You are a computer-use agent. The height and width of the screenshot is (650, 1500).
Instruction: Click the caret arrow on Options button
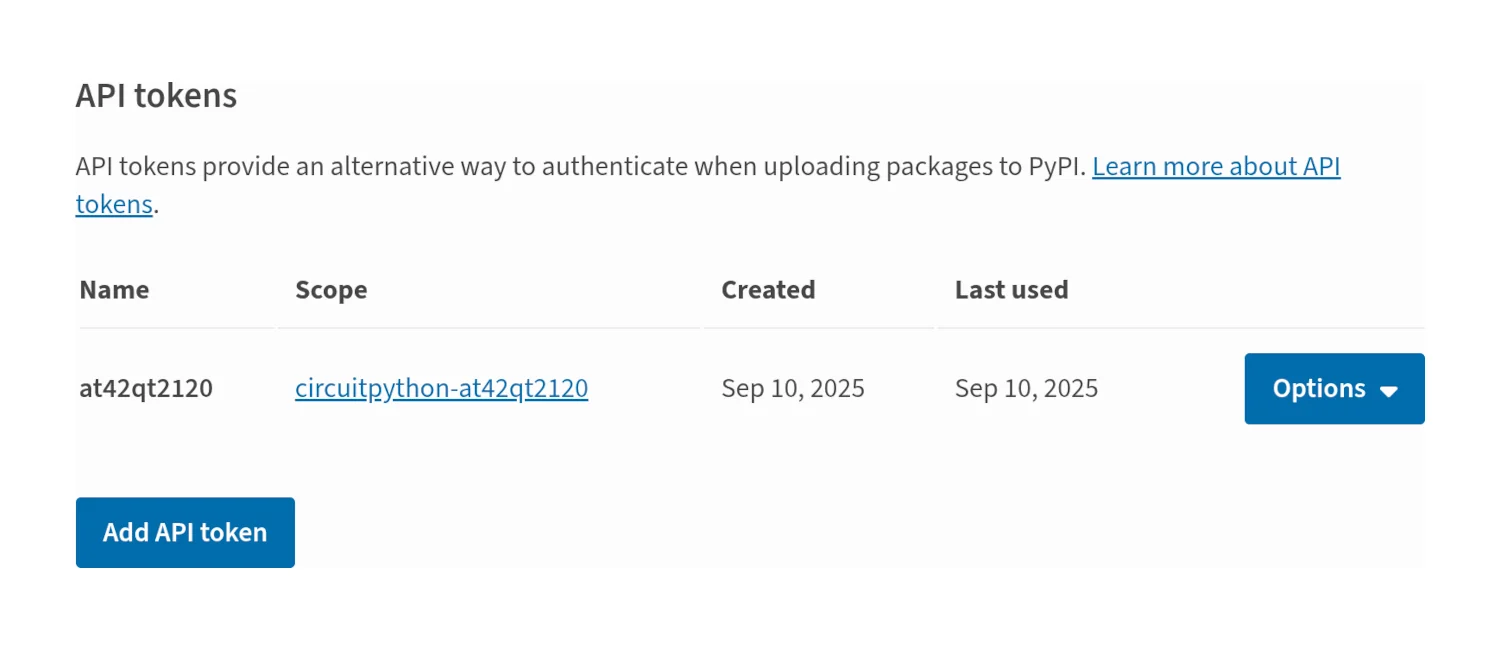pyautogui.click(x=1388, y=391)
